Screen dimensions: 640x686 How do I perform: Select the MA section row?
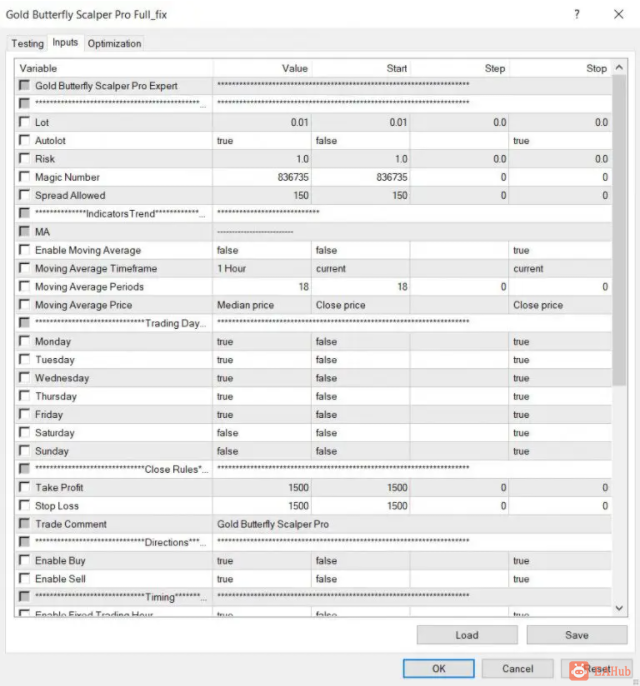313,232
